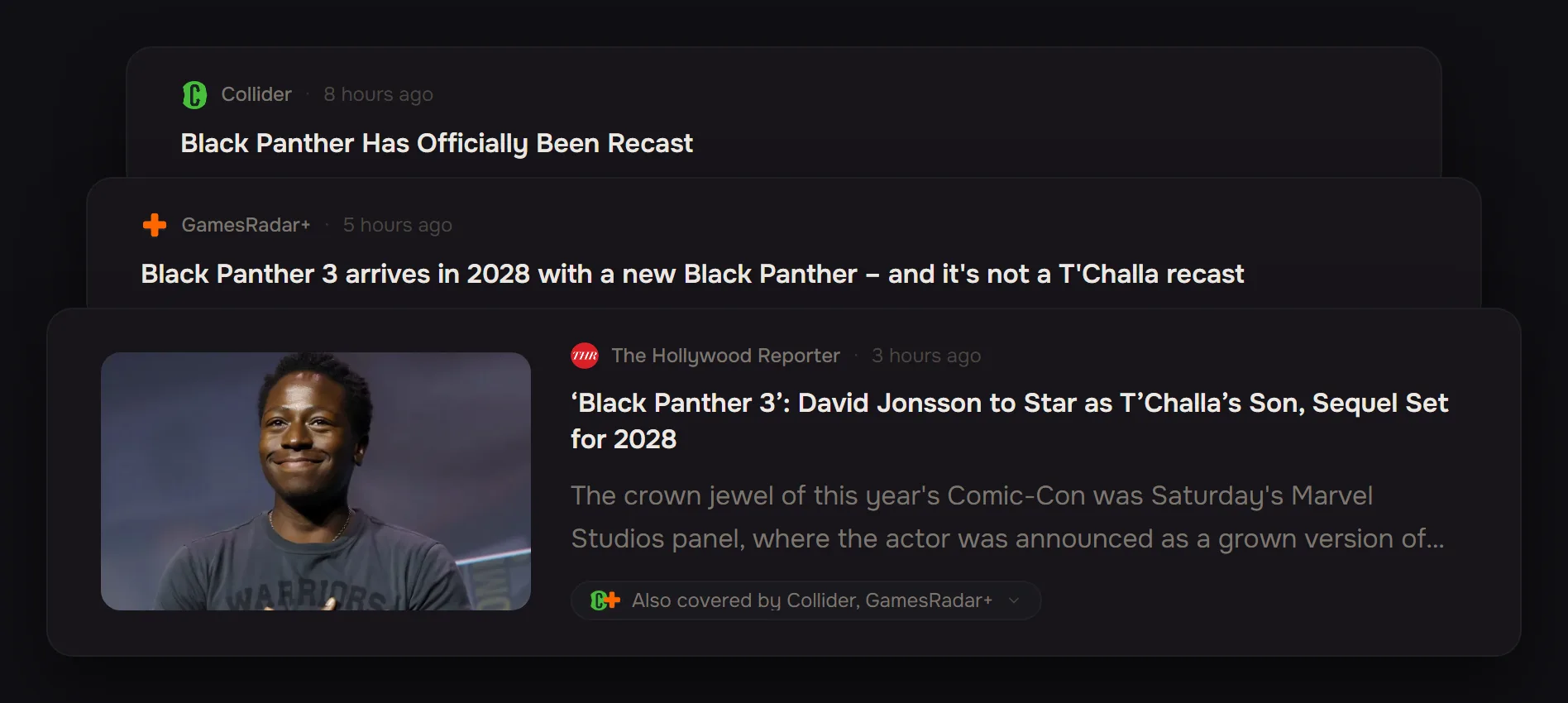The image size is (1568, 703).
Task: Click the '3 hours ago' timestamp
Action: pyautogui.click(x=926, y=356)
